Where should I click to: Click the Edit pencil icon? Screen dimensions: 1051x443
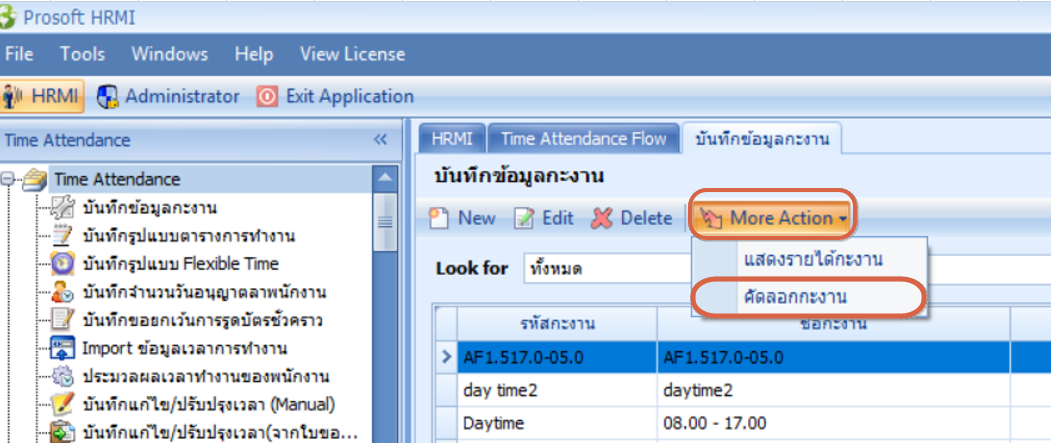click(x=524, y=218)
